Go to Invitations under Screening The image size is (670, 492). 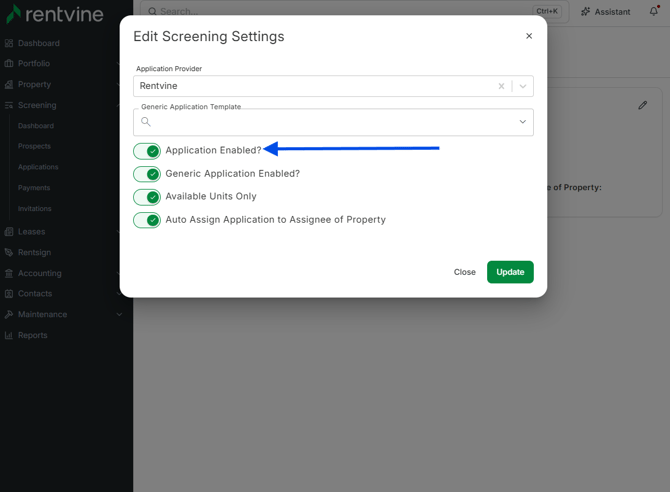35,209
